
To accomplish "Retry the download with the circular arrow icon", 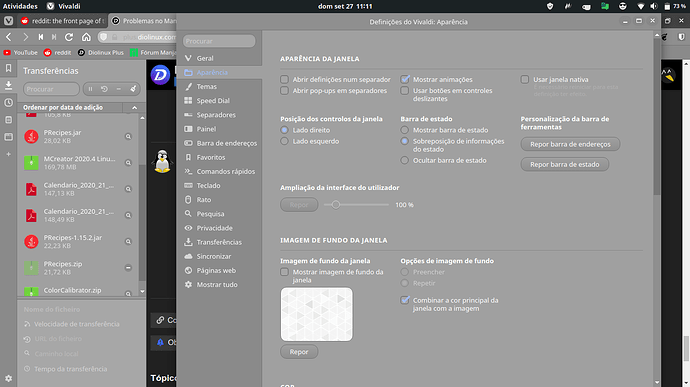I will pos(104,89).
